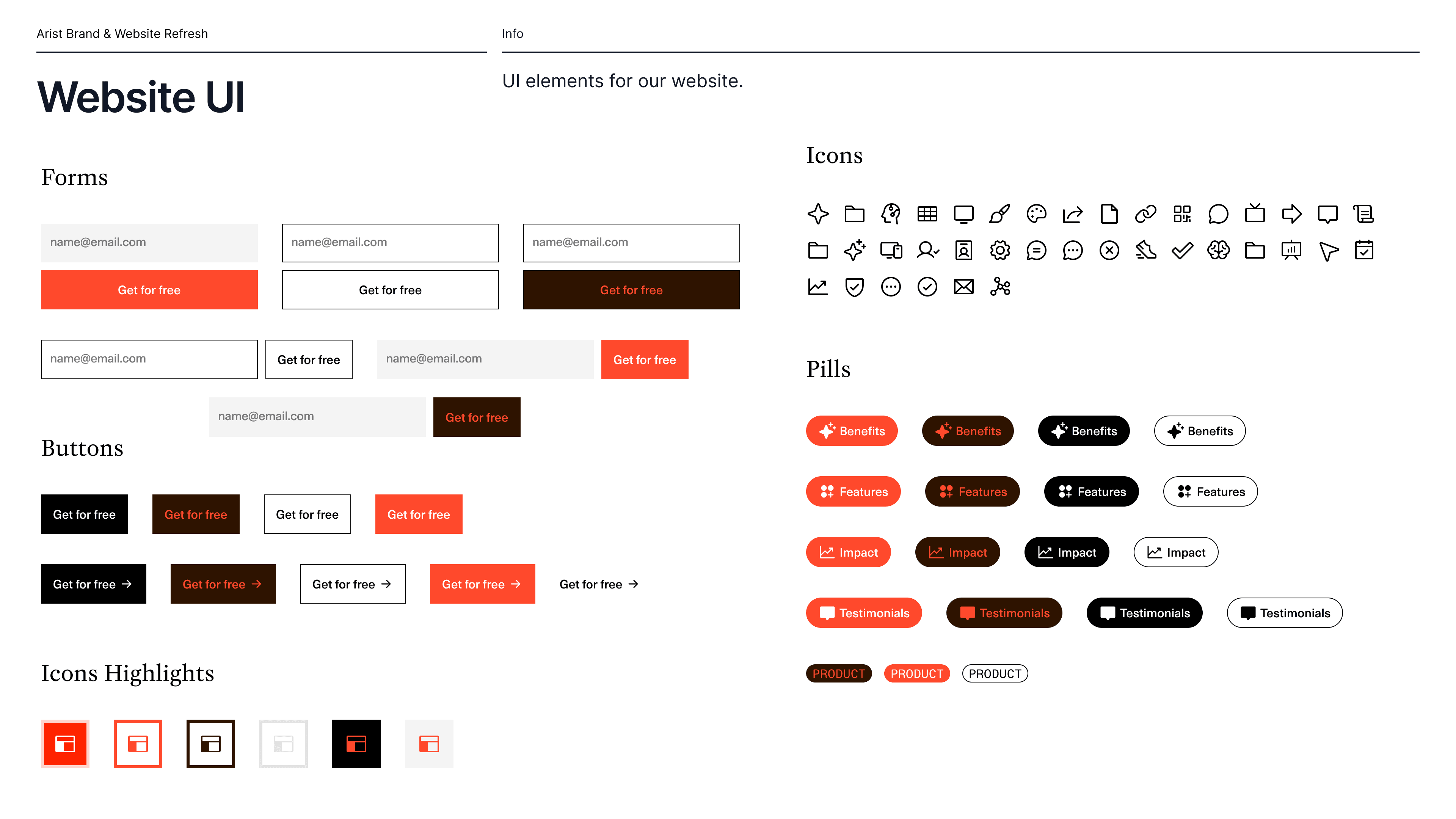
Task: Click the outlined Testimonials pill
Action: coord(1284,613)
